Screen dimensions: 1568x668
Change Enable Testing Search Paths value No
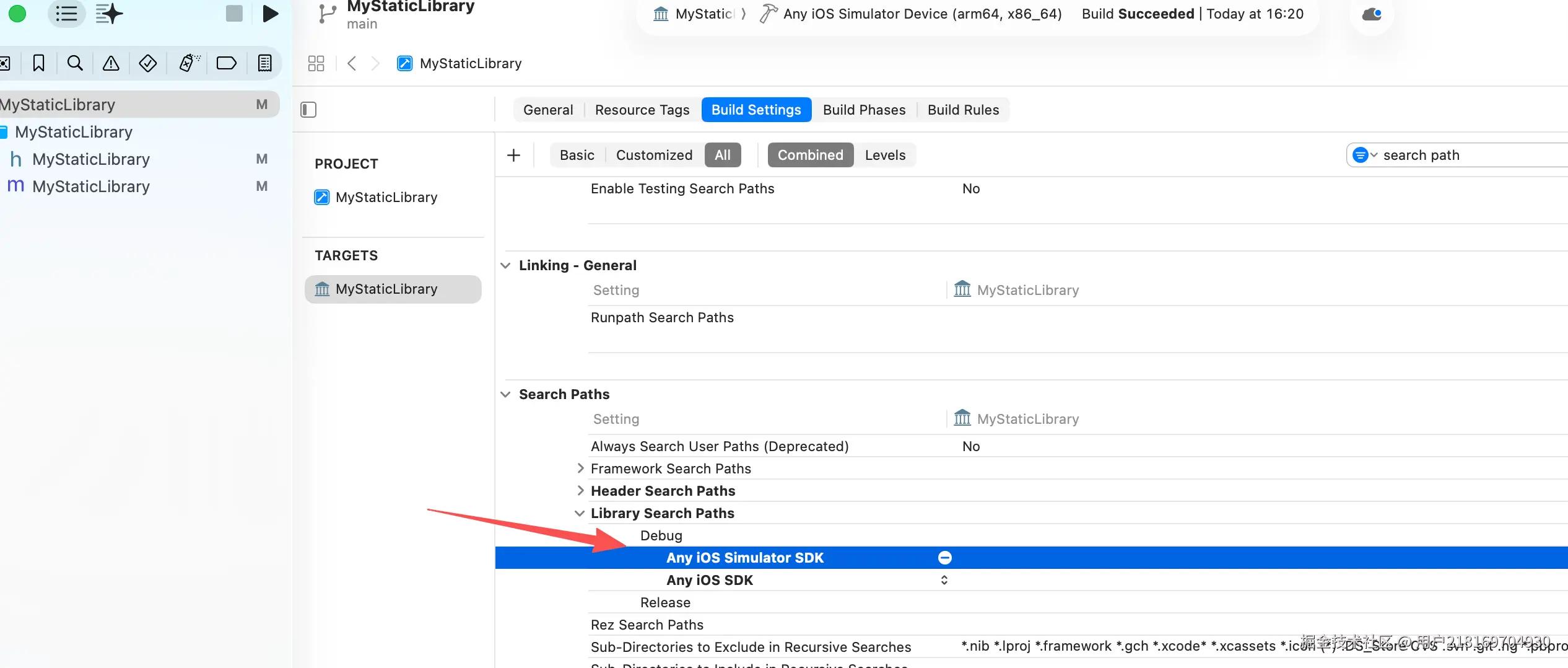click(971, 188)
